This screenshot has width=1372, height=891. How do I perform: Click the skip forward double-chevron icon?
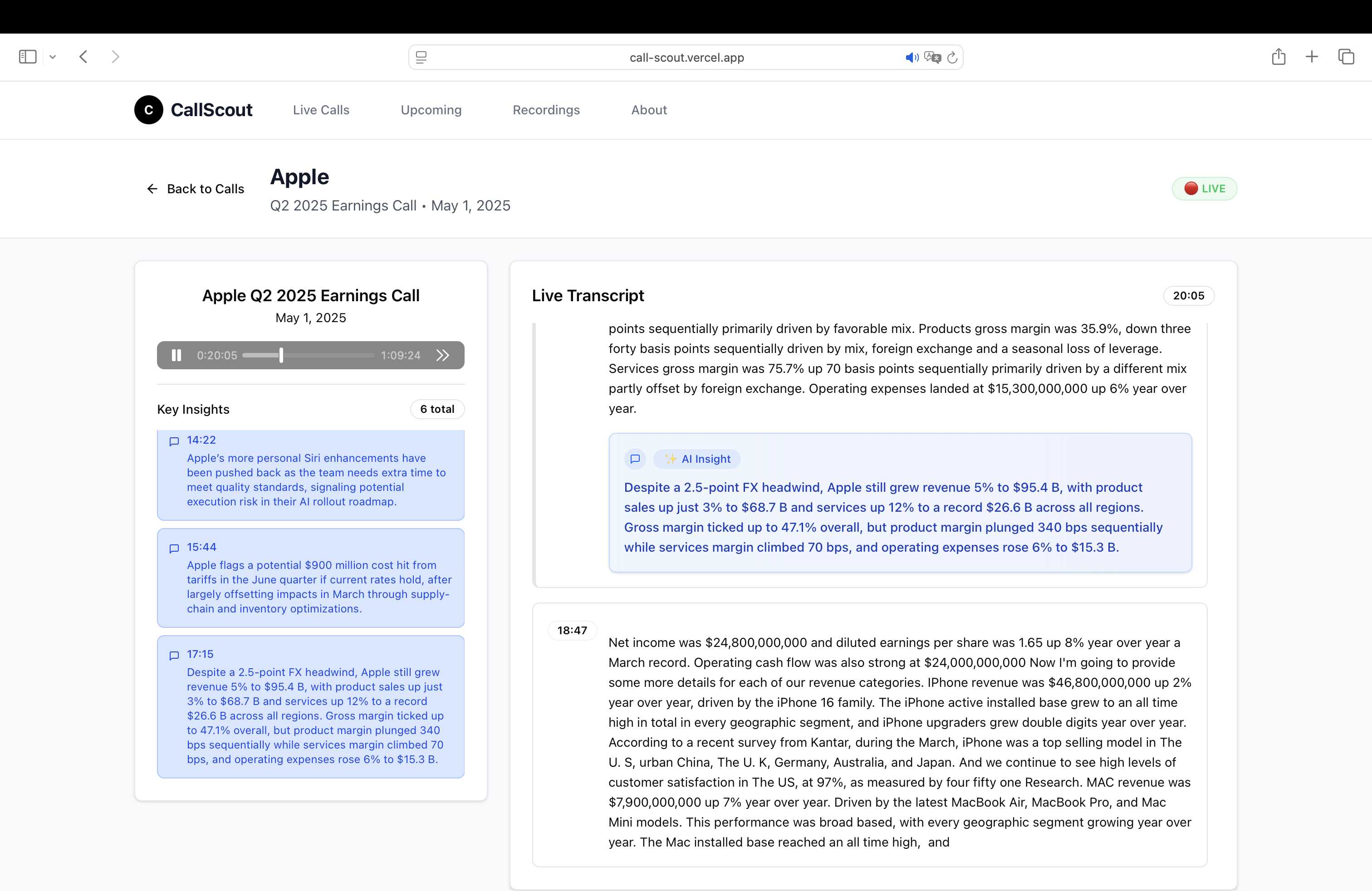point(442,355)
